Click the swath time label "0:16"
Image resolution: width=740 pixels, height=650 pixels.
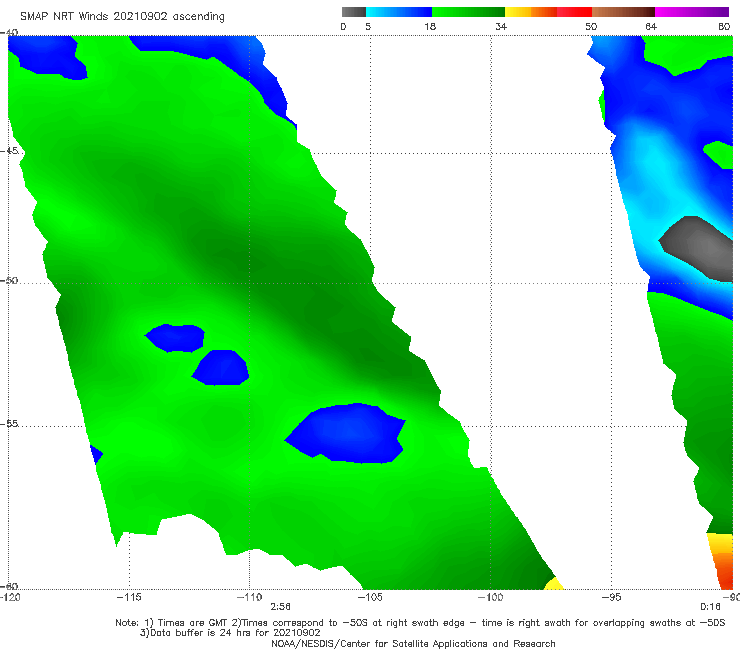pyautogui.click(x=710, y=607)
